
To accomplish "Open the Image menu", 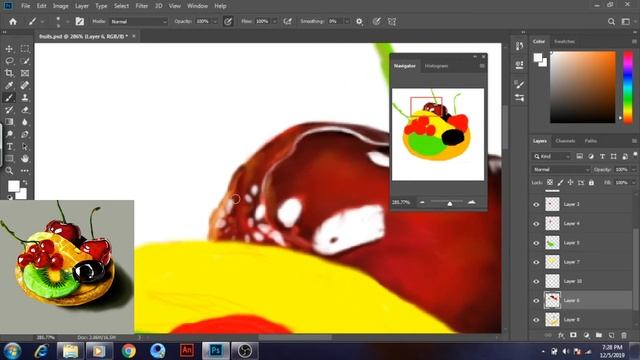I will tap(60, 6).
